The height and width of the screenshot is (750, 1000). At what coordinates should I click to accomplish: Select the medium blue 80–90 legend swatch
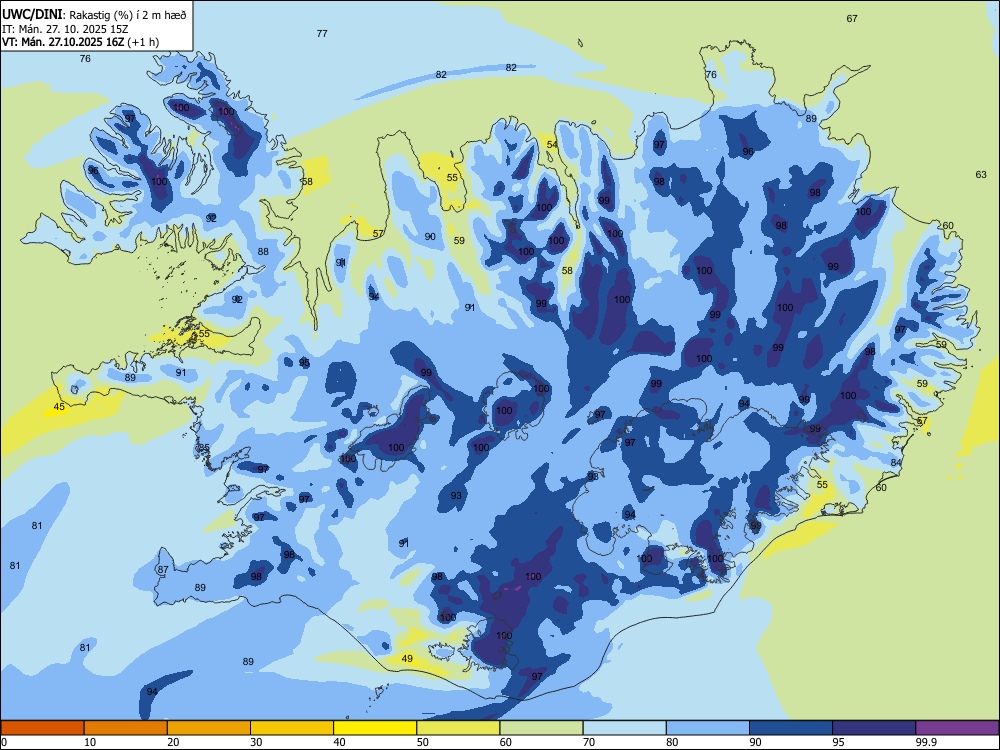tap(708, 728)
